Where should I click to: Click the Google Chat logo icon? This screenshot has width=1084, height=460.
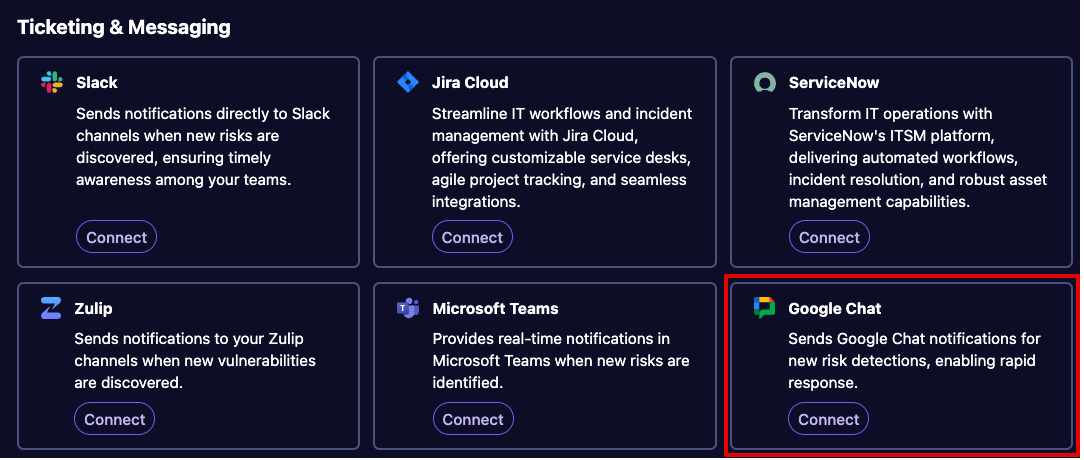click(x=765, y=308)
